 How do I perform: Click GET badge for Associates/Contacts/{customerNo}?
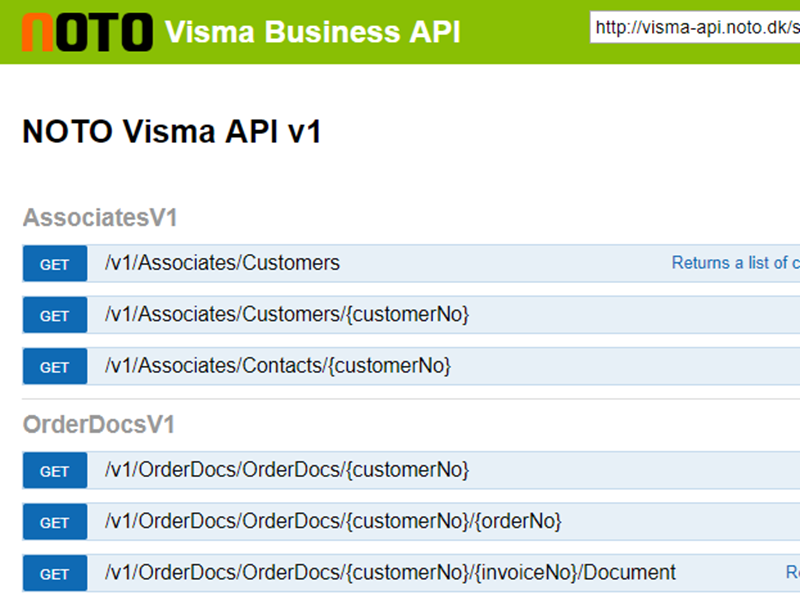[54, 367]
